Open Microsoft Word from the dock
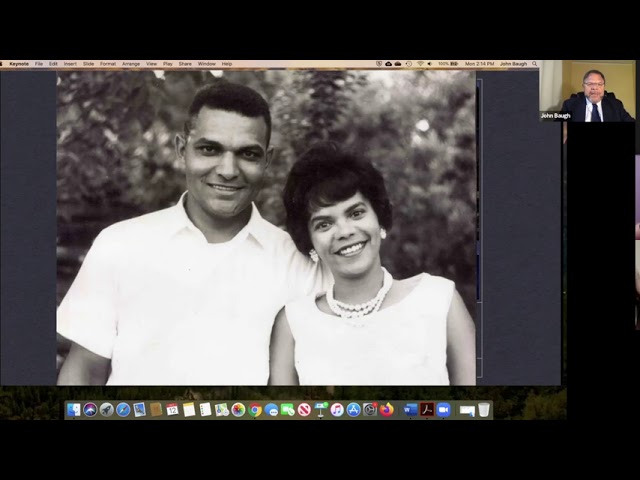The width and height of the screenshot is (640, 480). pyautogui.click(x=410, y=410)
